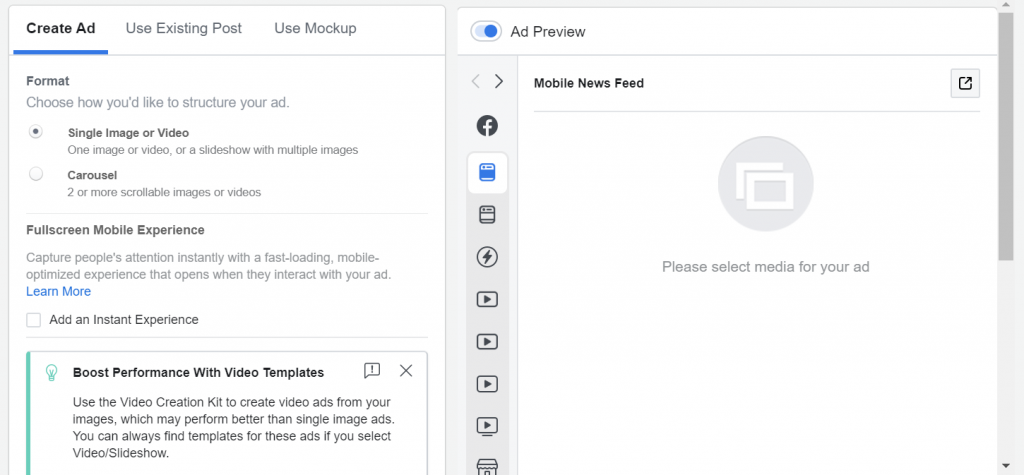Click the scrollbar up arrow
Image resolution: width=1024 pixels, height=475 pixels.
[1006, 5]
